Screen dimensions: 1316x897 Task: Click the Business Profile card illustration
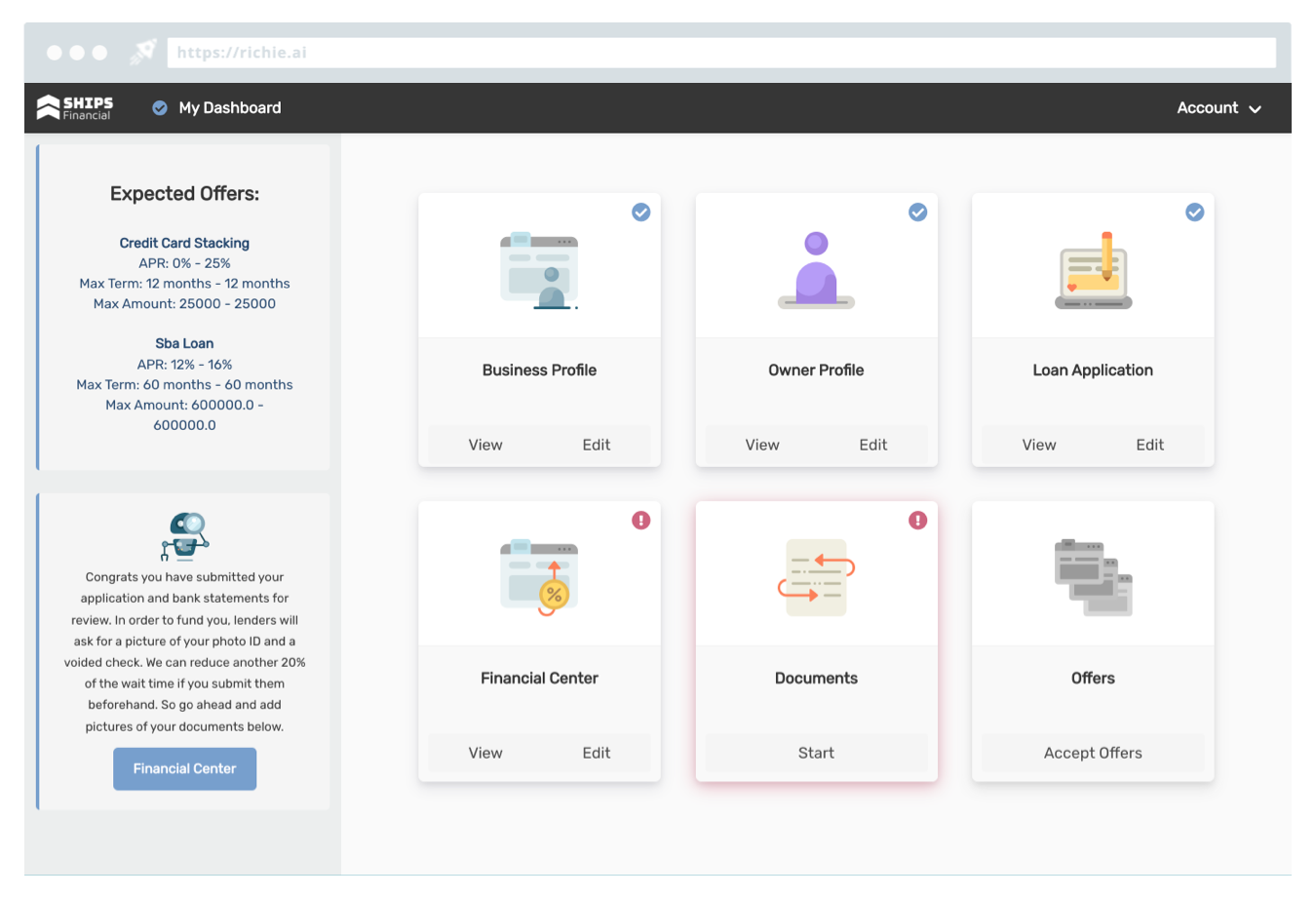[x=539, y=271]
